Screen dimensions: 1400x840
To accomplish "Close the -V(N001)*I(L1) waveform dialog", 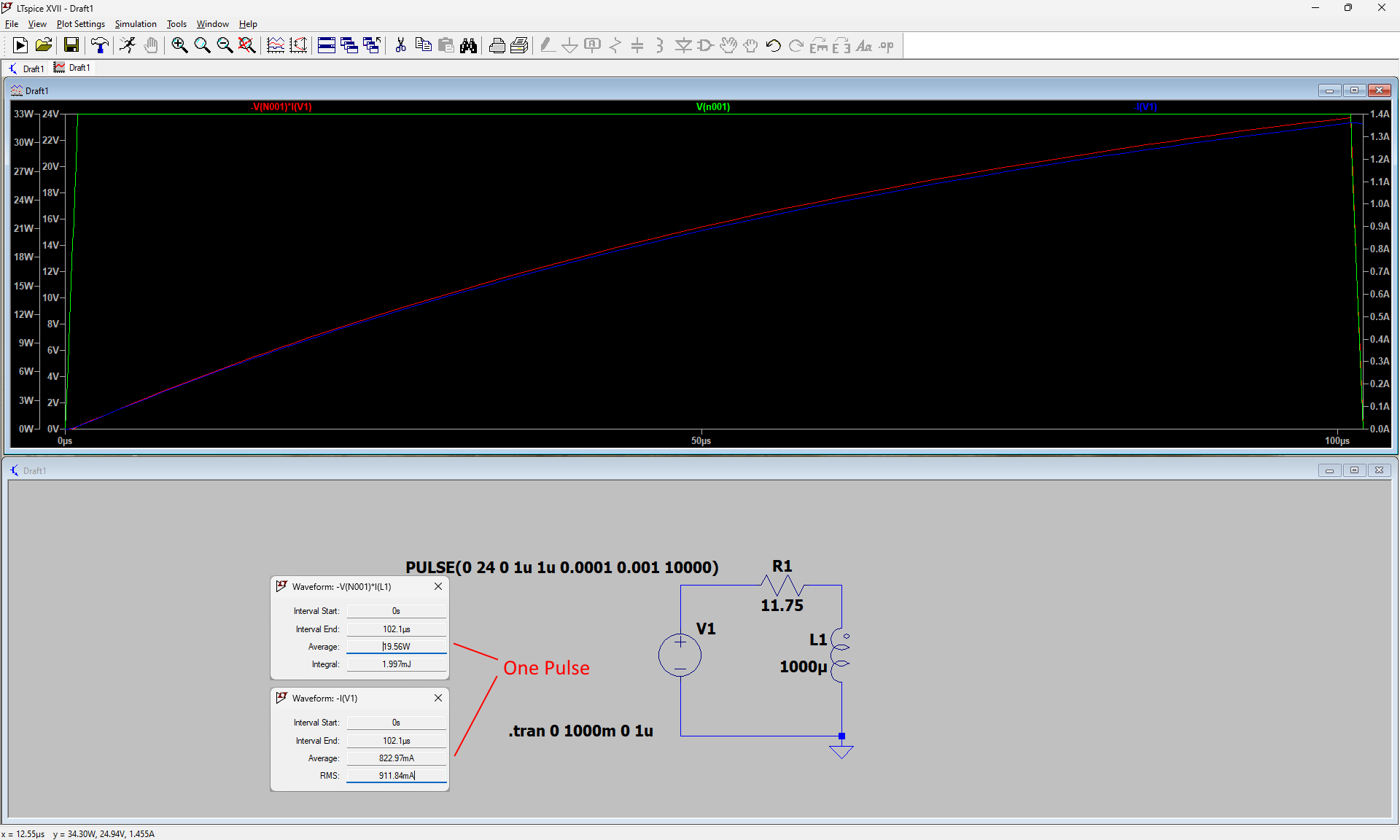I will point(438,586).
